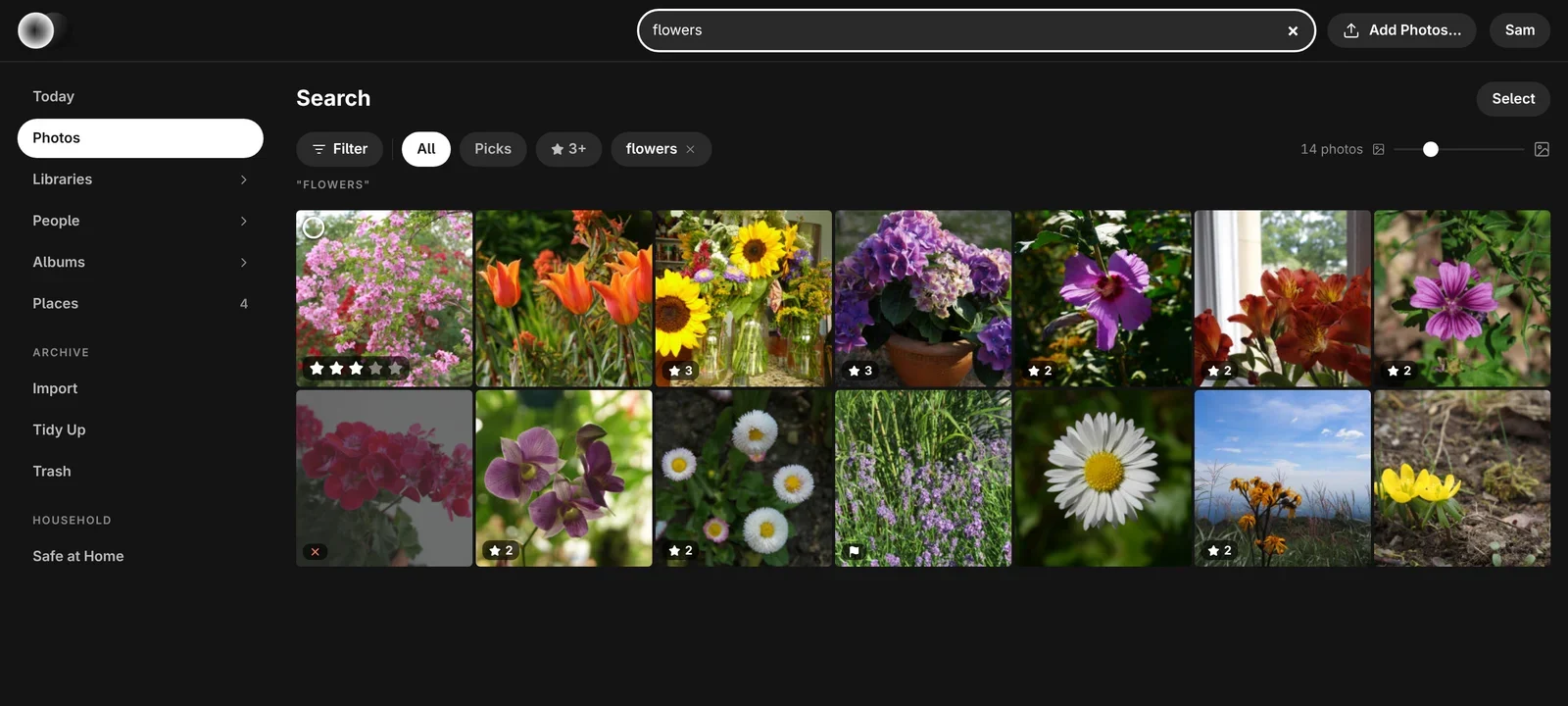Image resolution: width=1568 pixels, height=706 pixels.
Task: Click the filter lines icon
Action: coord(318,149)
